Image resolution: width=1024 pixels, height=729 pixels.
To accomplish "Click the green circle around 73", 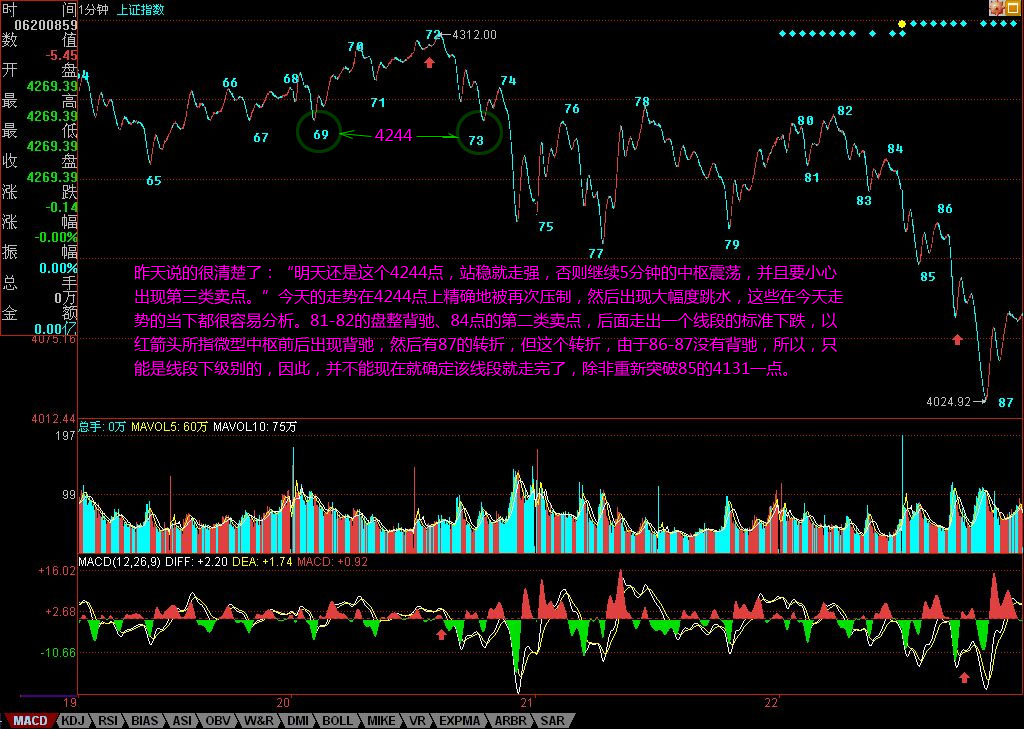I will (477, 133).
